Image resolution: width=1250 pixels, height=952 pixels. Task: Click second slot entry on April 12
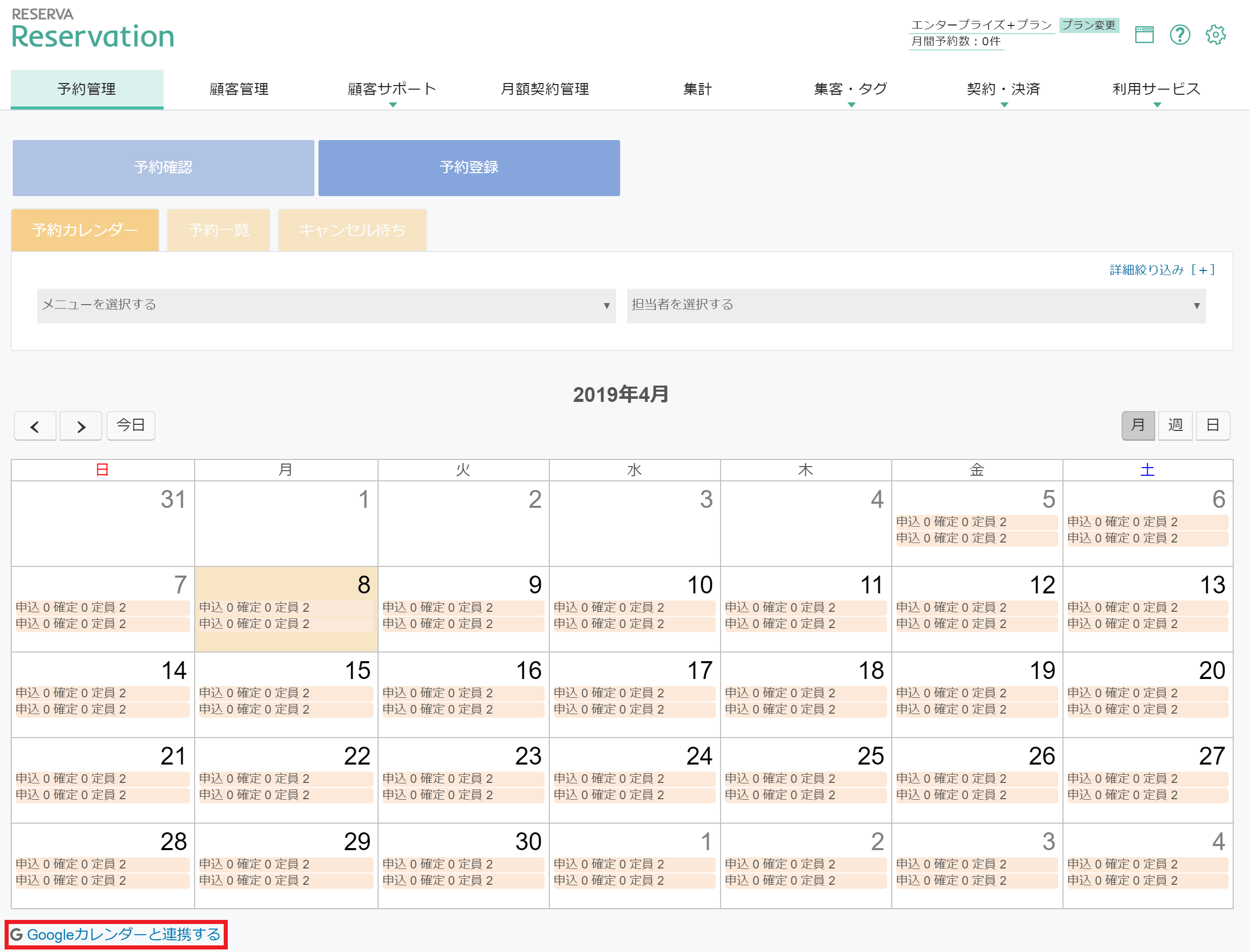coord(977,624)
